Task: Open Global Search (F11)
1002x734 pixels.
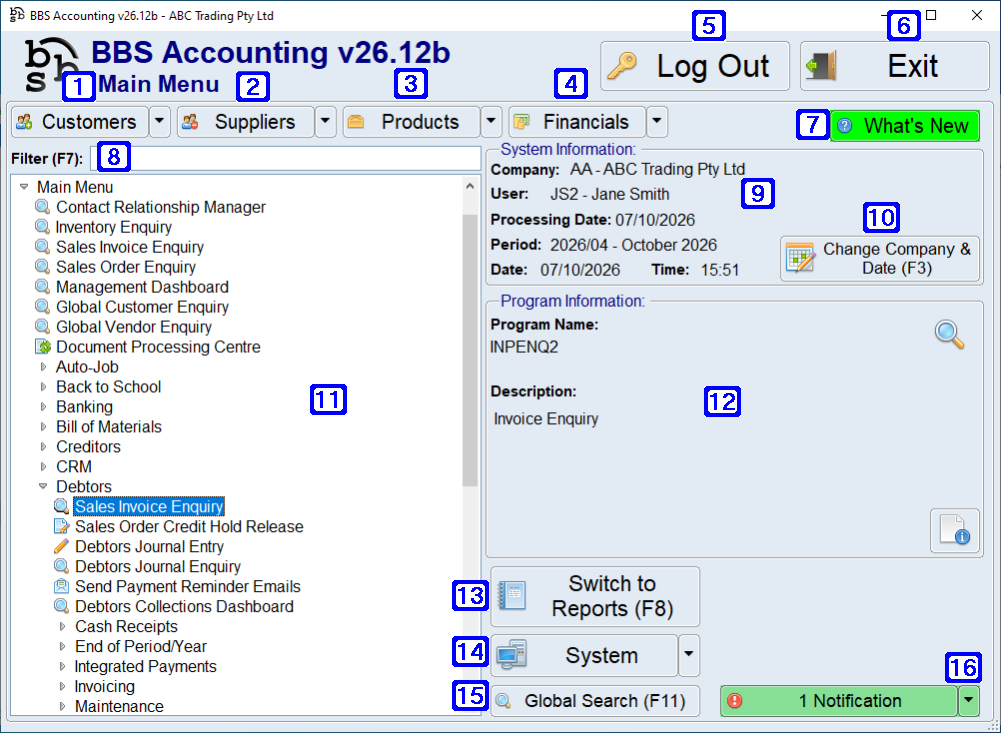Action: [x=595, y=701]
